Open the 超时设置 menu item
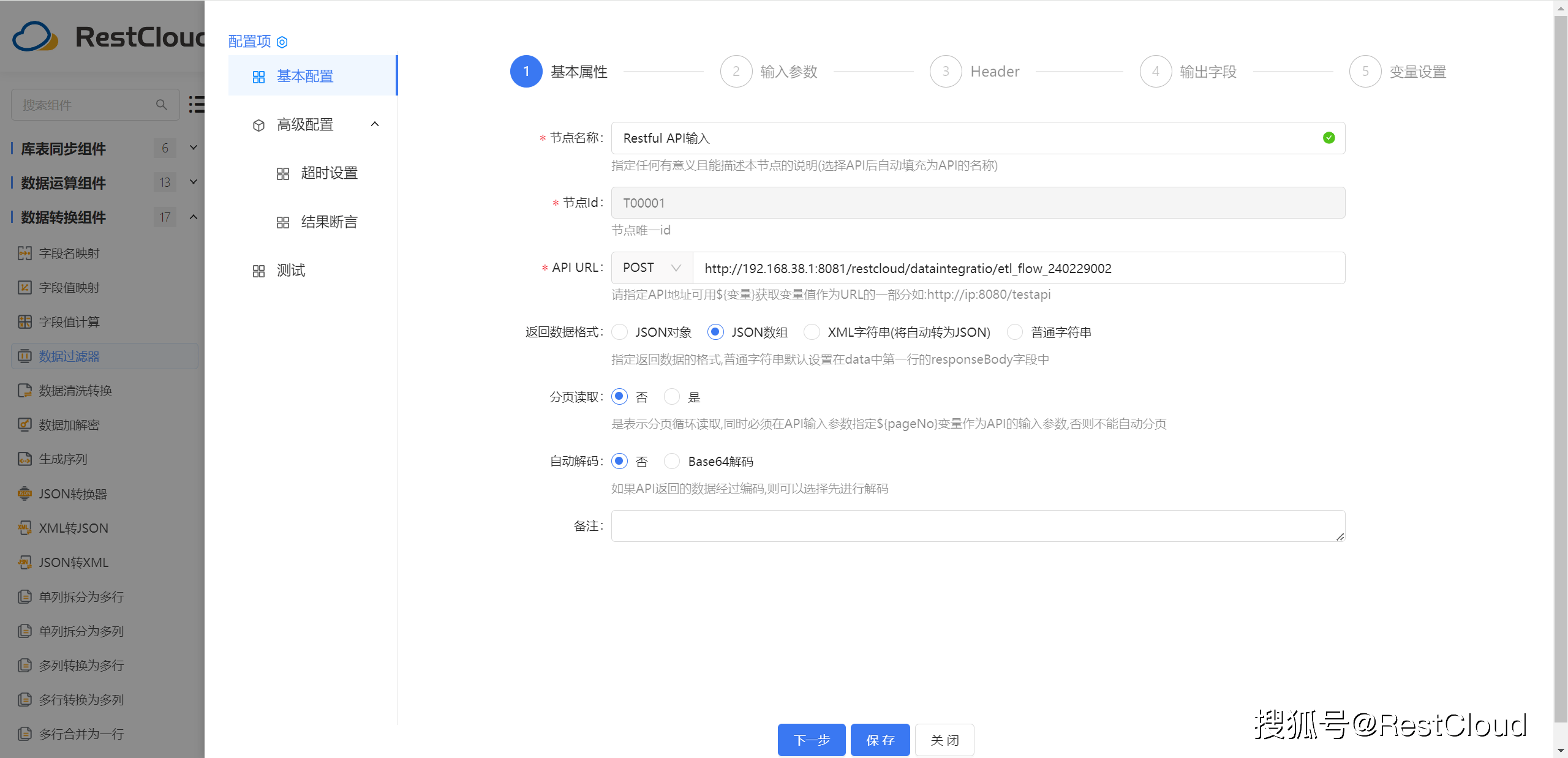This screenshot has width=1568, height=758. [313, 173]
